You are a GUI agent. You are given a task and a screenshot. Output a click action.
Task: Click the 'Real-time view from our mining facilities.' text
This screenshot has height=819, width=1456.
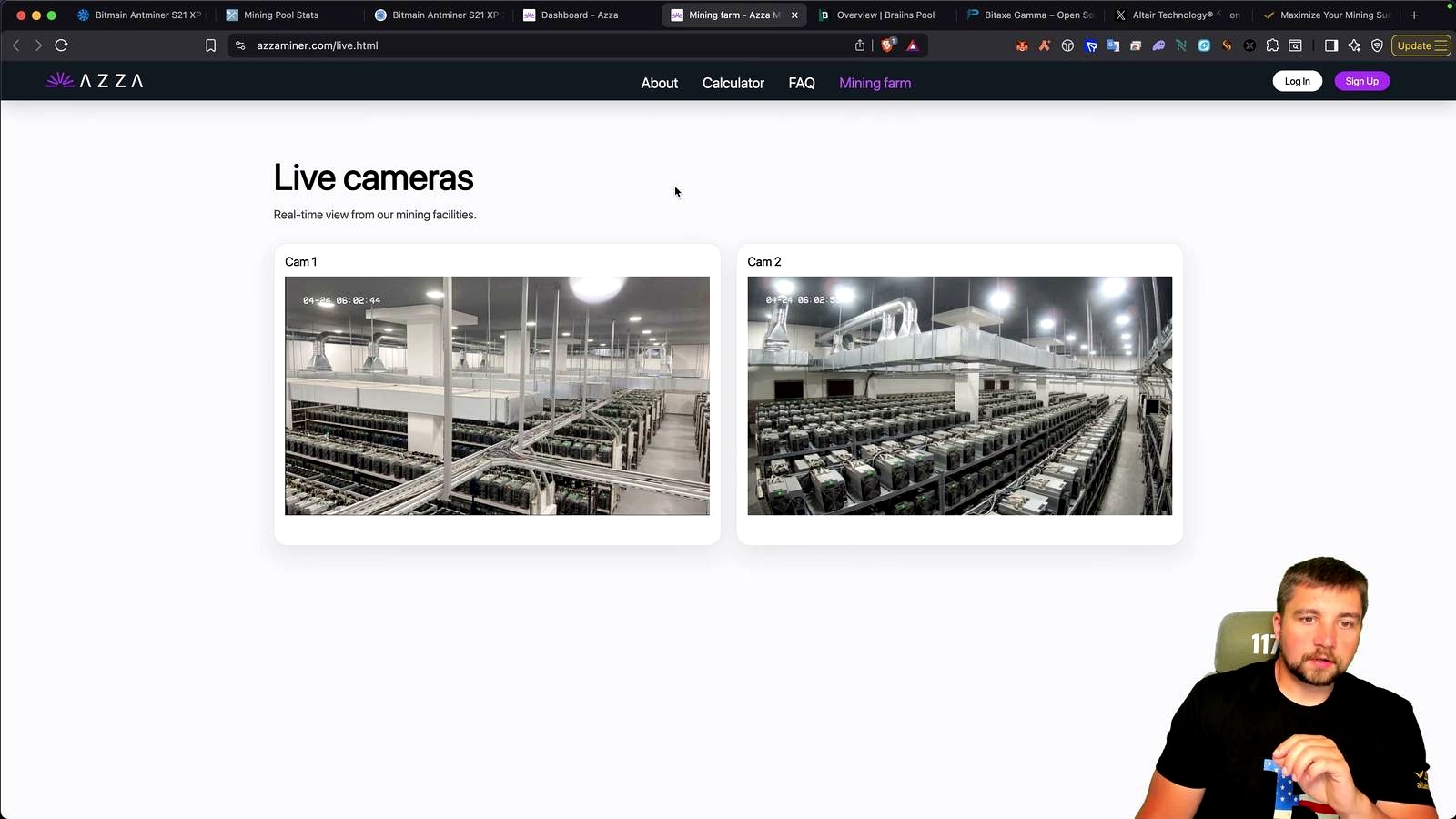[x=375, y=215]
